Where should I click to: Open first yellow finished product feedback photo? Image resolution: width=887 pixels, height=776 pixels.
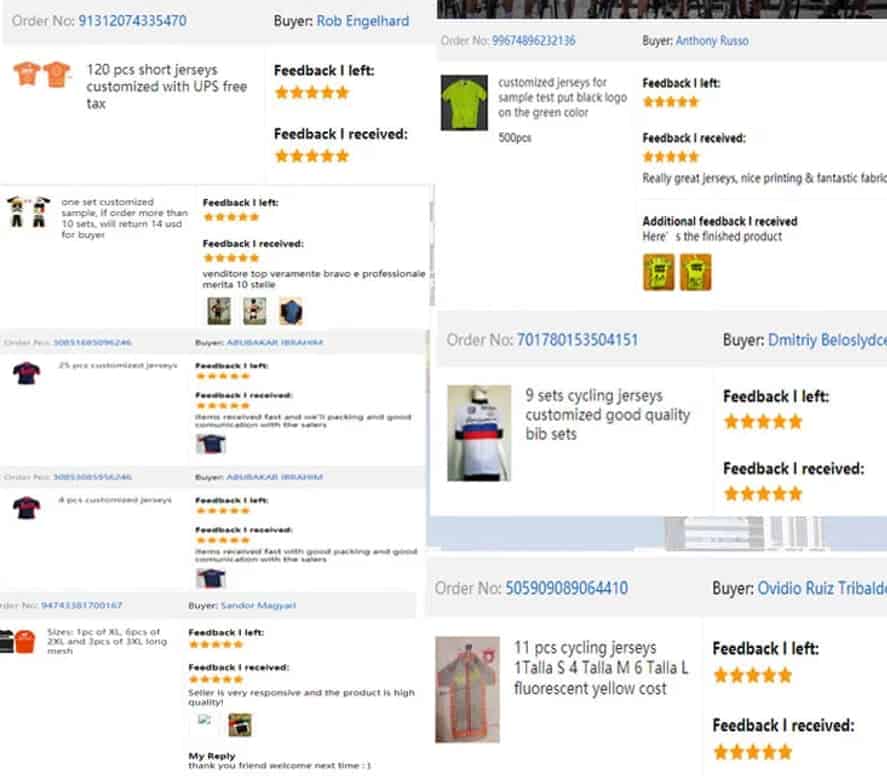pyautogui.click(x=658, y=272)
